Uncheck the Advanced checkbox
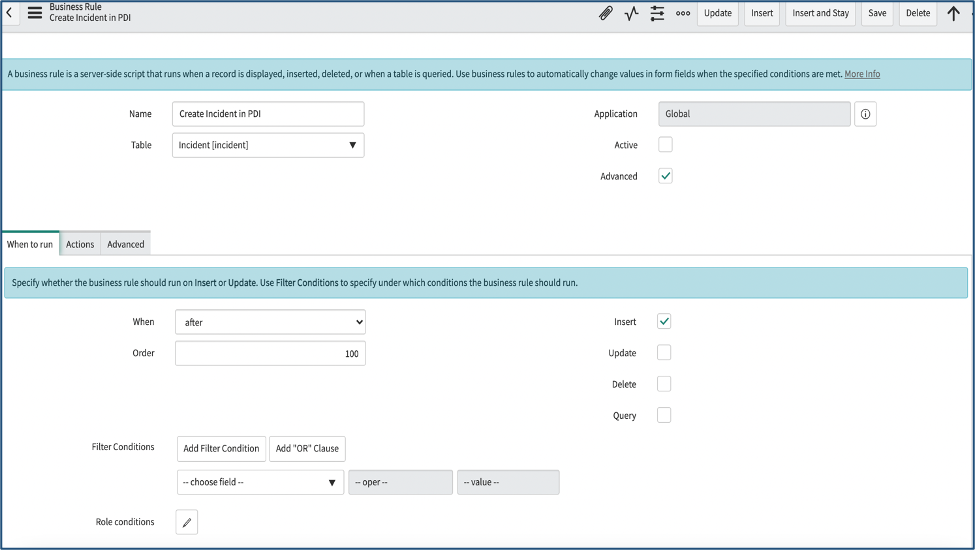This screenshot has width=976, height=550. [665, 176]
